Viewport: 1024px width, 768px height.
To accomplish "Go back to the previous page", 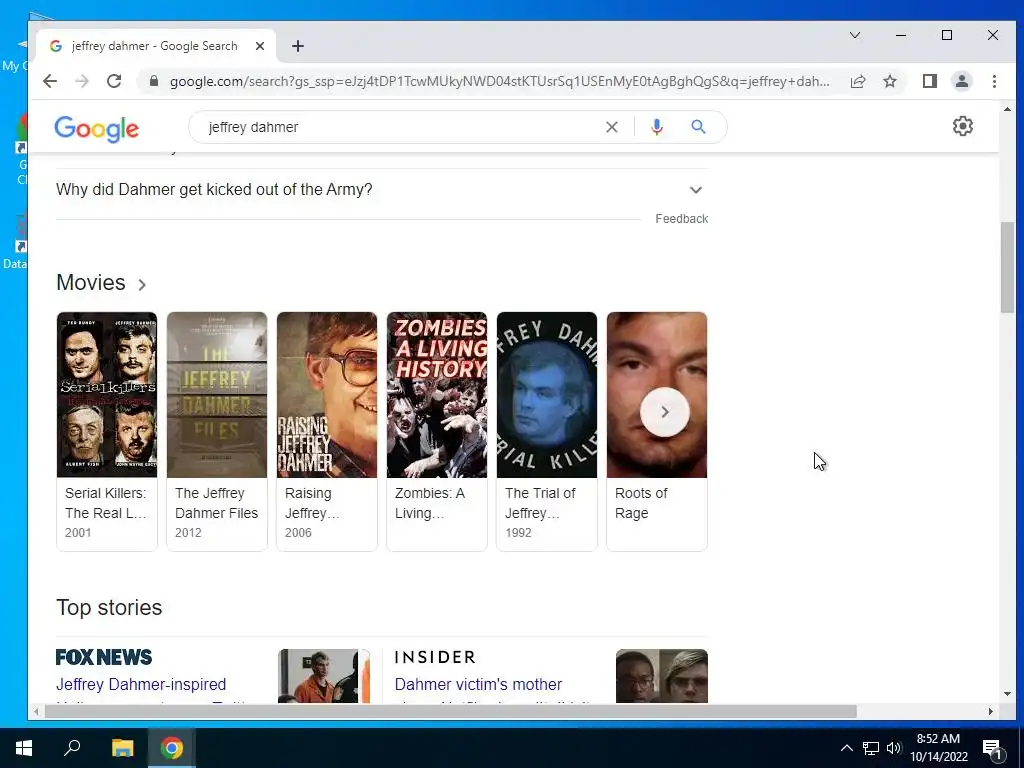I will click(50, 81).
